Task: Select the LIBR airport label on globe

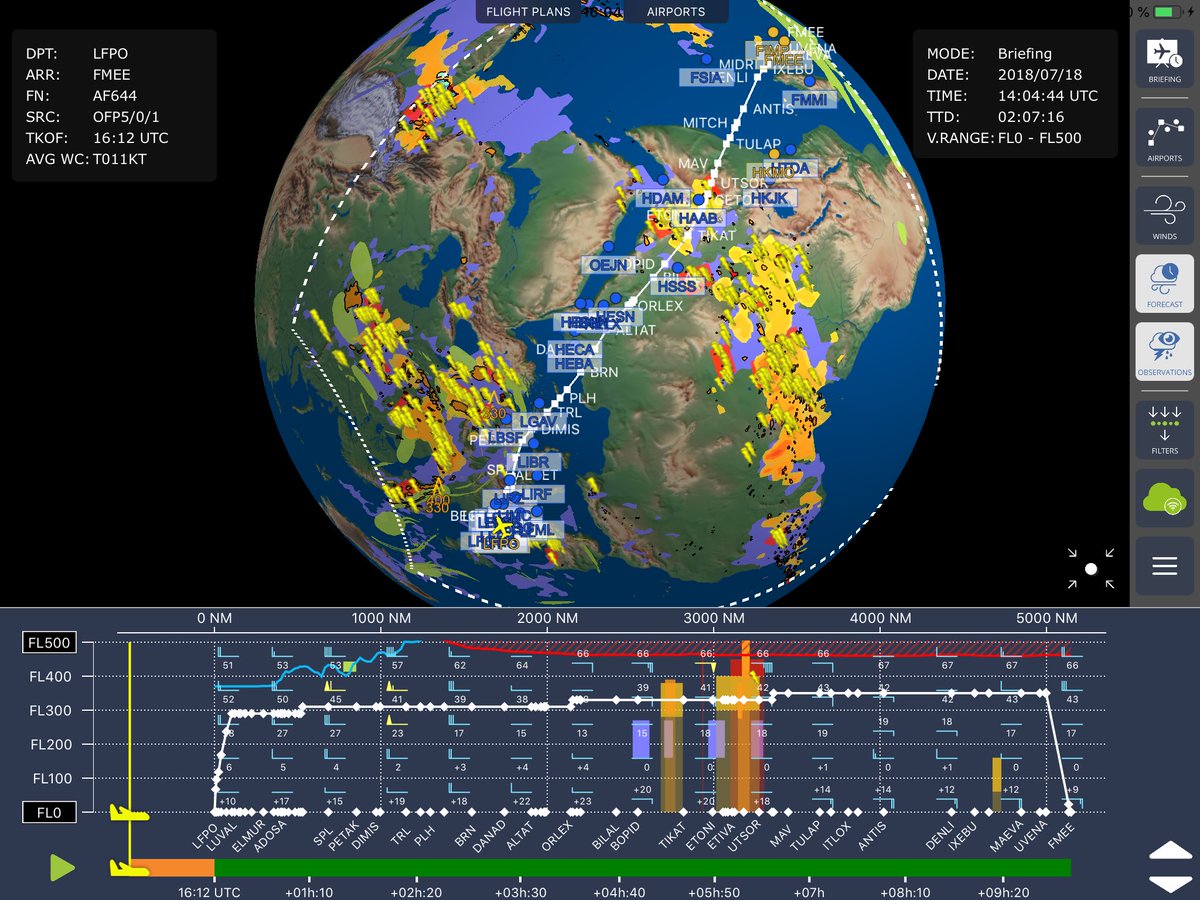Action: tap(533, 462)
